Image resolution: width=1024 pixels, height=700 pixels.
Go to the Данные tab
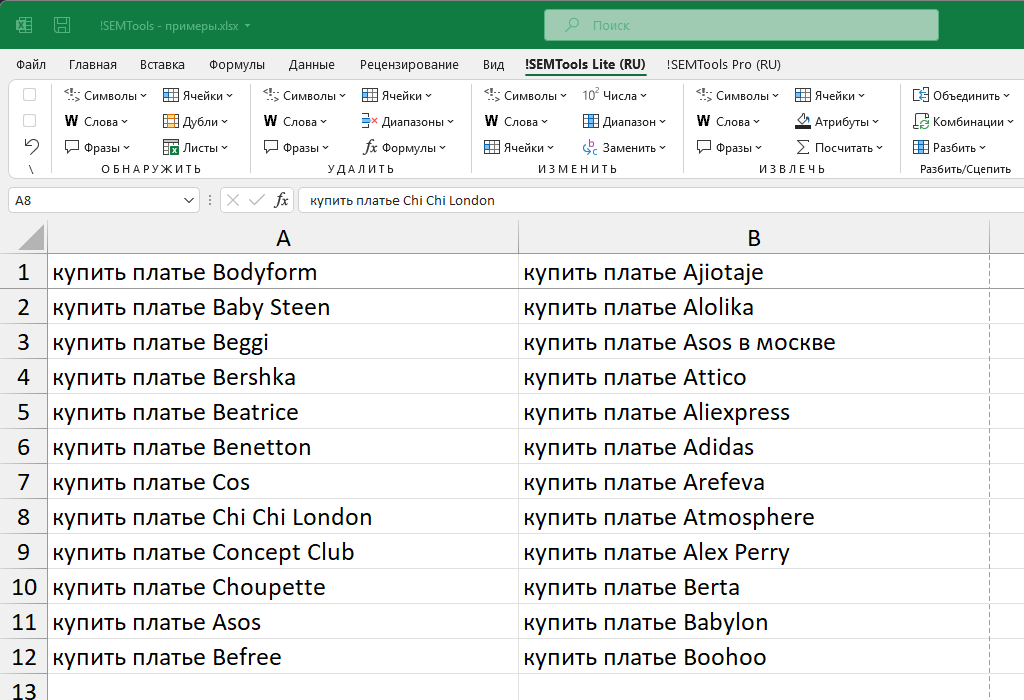coord(312,65)
